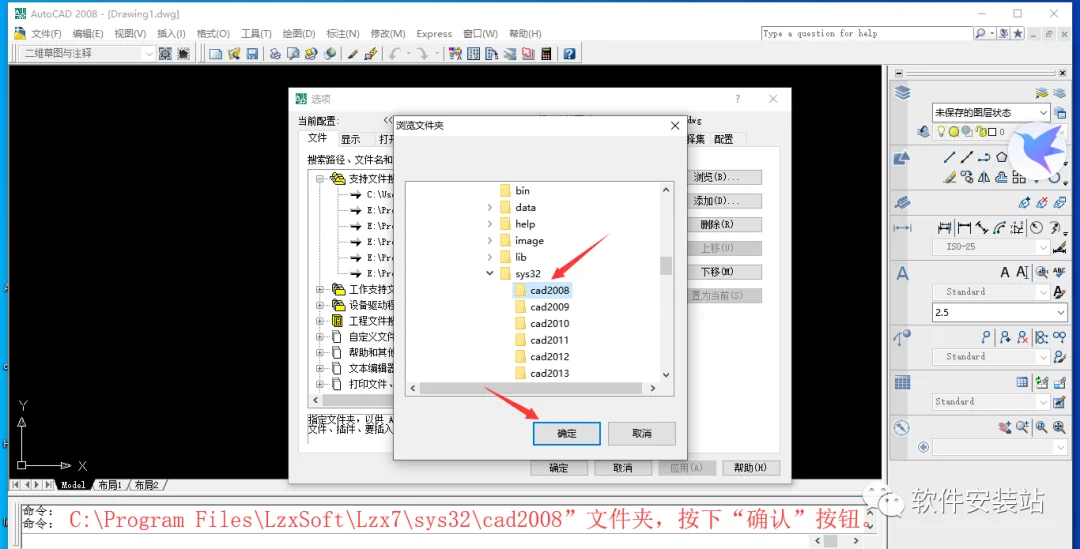Screen dimensions: 1080x549
Task: Collapse the sys32 folder tree node
Action: pyautogui.click(x=490, y=273)
